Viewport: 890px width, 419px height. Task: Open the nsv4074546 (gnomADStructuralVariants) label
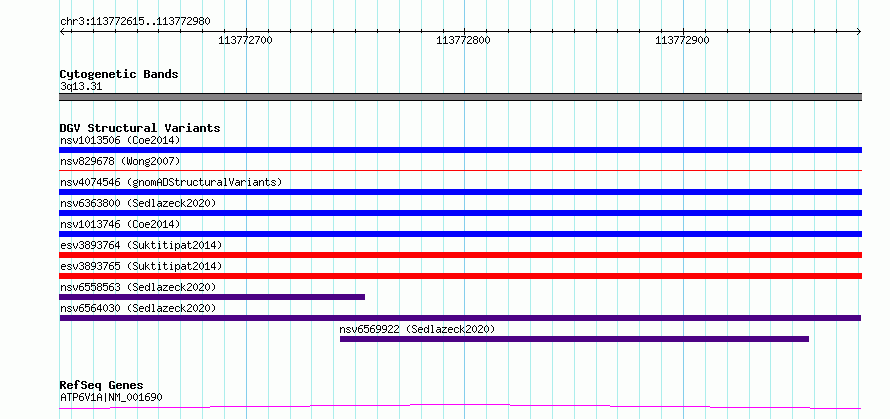tap(171, 182)
